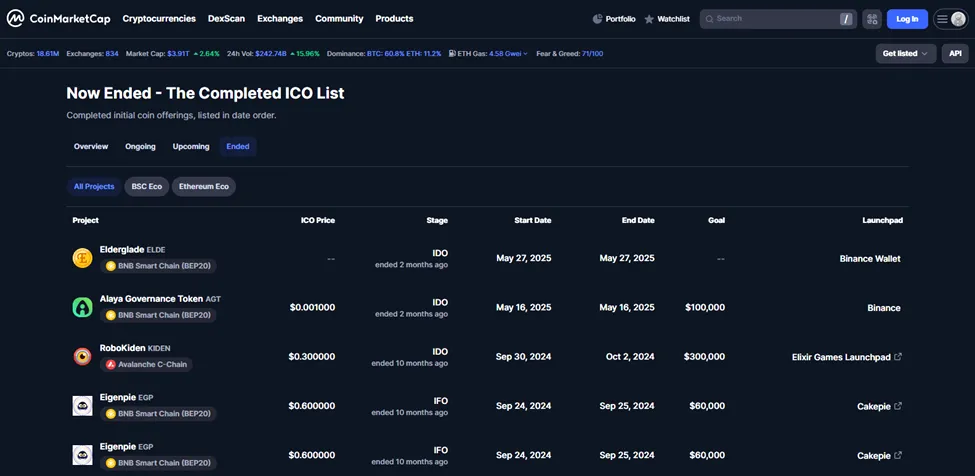975x476 pixels.
Task: Open the Alaya Governance Token link
Action: [151, 298]
